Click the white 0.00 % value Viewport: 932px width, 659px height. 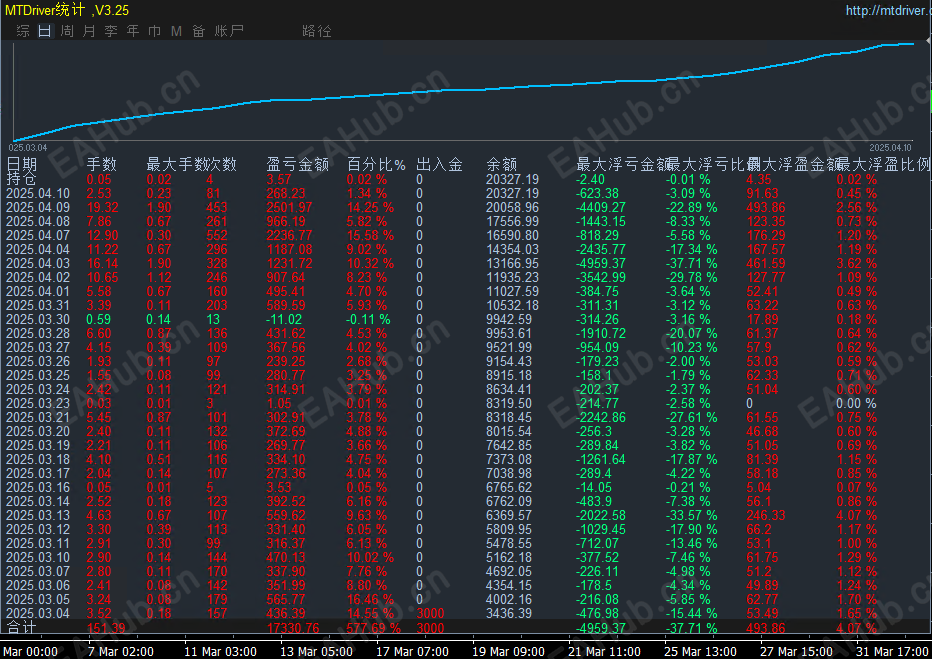(857, 403)
